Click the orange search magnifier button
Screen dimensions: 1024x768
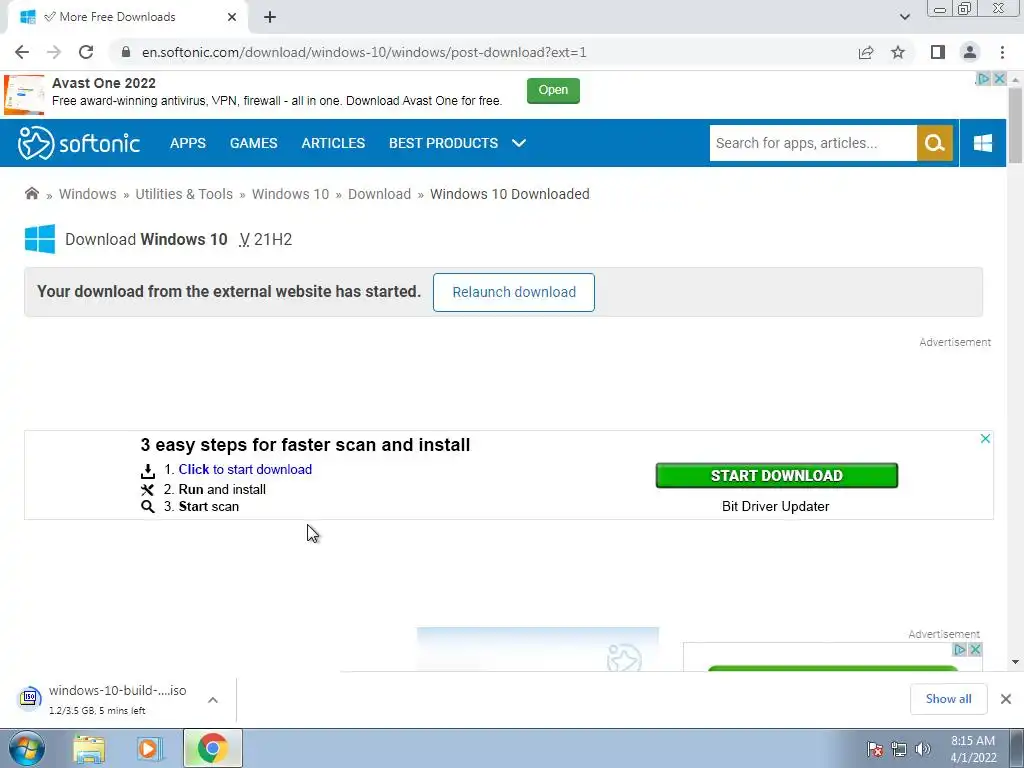coord(935,143)
